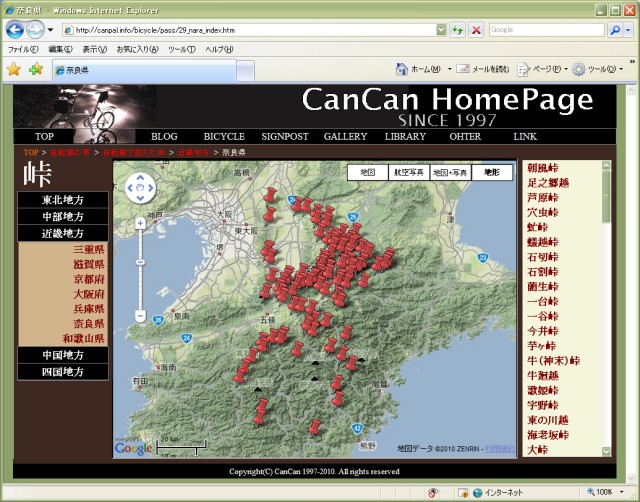Click the popup blocker status bar icon
Screen dimensions: 640x502
(x=432, y=493)
